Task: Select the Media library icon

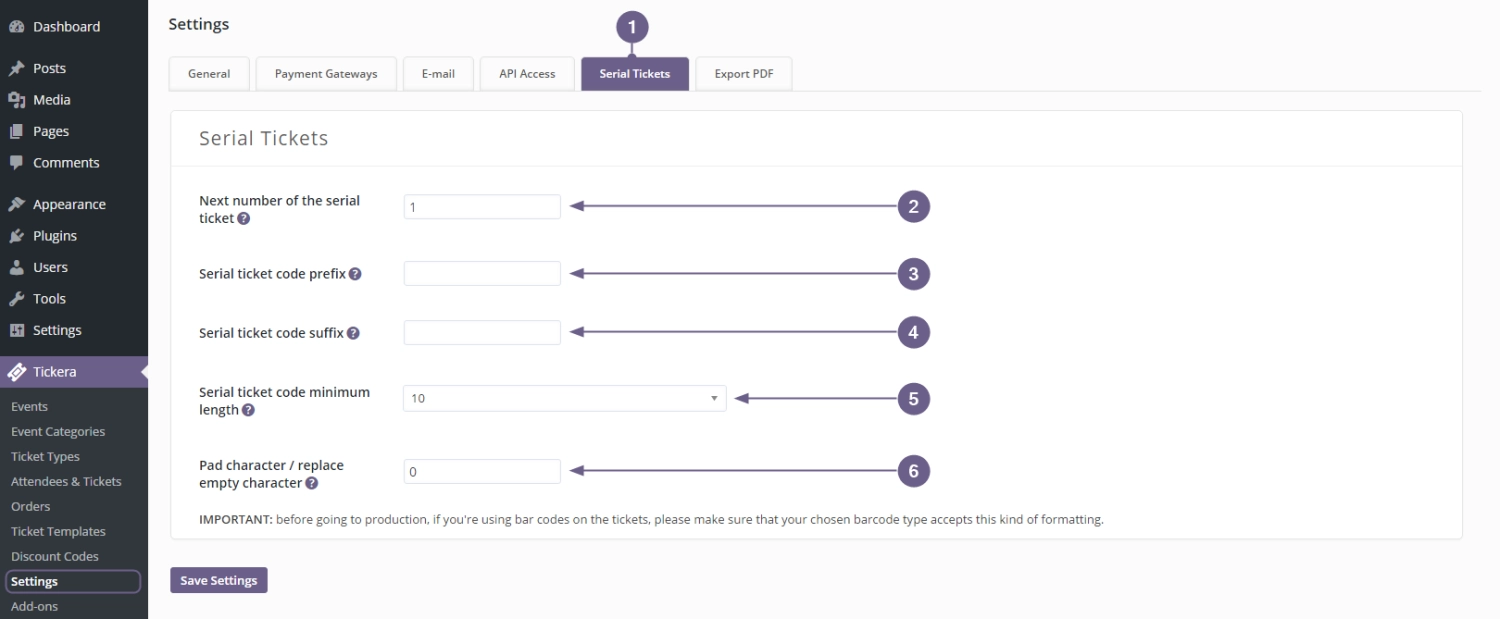Action: click(x=16, y=99)
